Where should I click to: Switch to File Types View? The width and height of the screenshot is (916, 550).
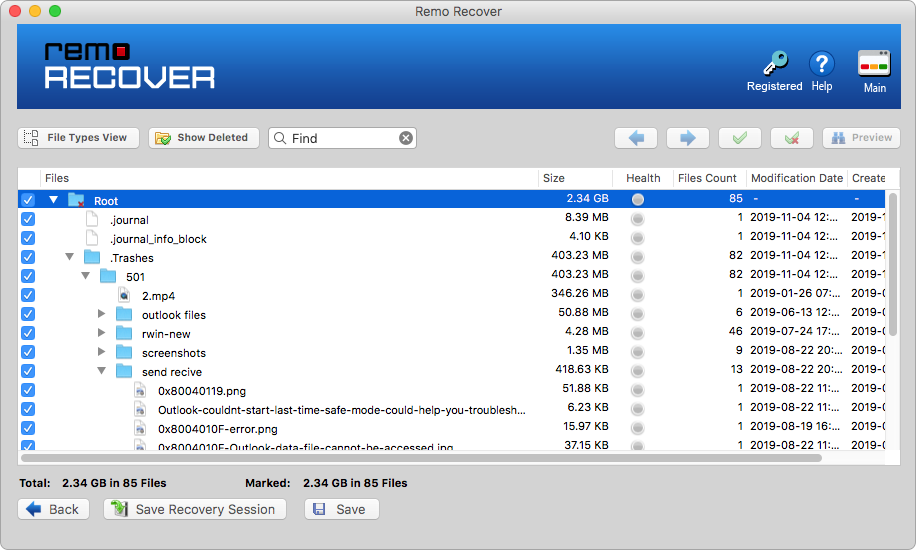(78, 138)
